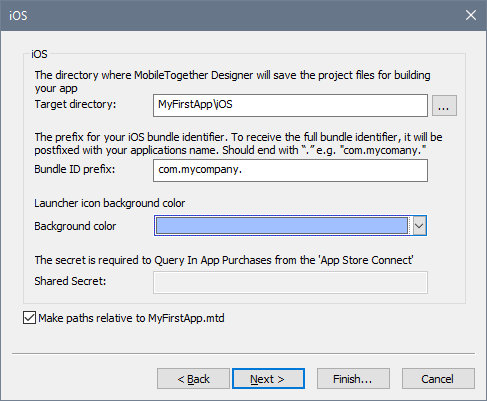
Task: Open the target directory browse button
Action: click(444, 106)
